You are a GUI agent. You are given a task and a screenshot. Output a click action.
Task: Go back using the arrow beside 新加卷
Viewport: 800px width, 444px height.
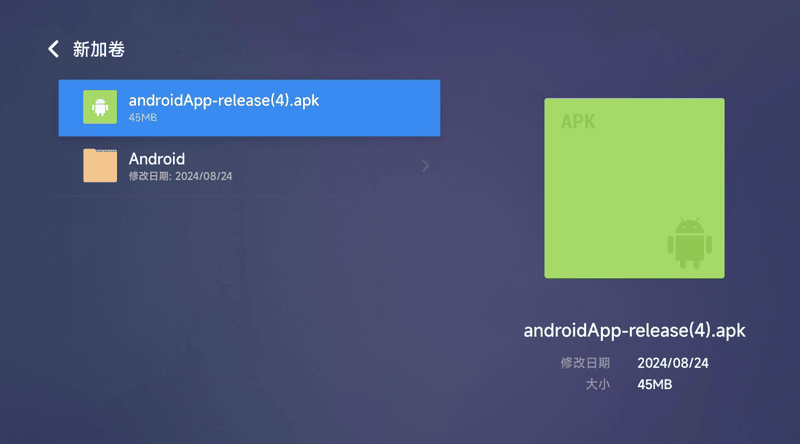click(54, 49)
